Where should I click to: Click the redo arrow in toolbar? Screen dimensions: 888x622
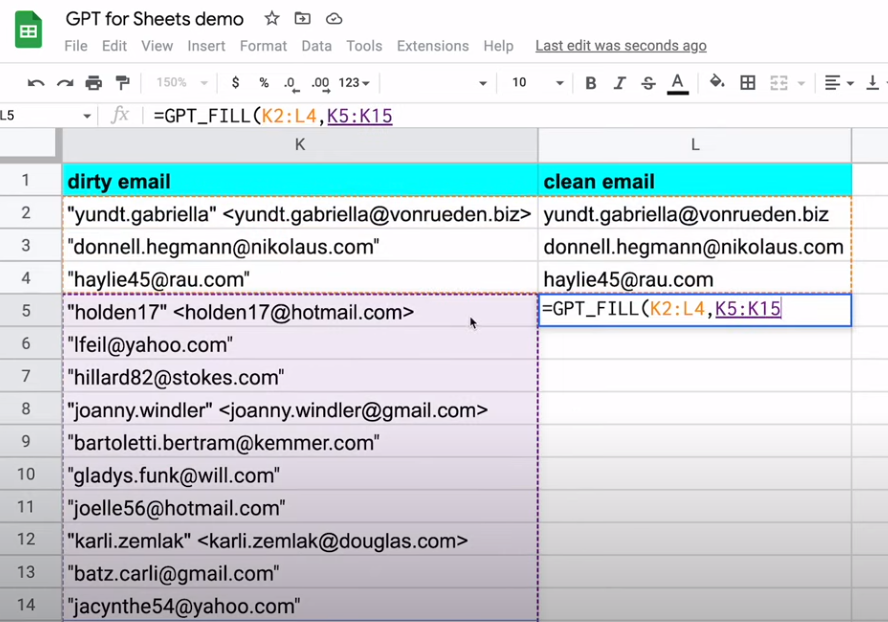coord(65,83)
